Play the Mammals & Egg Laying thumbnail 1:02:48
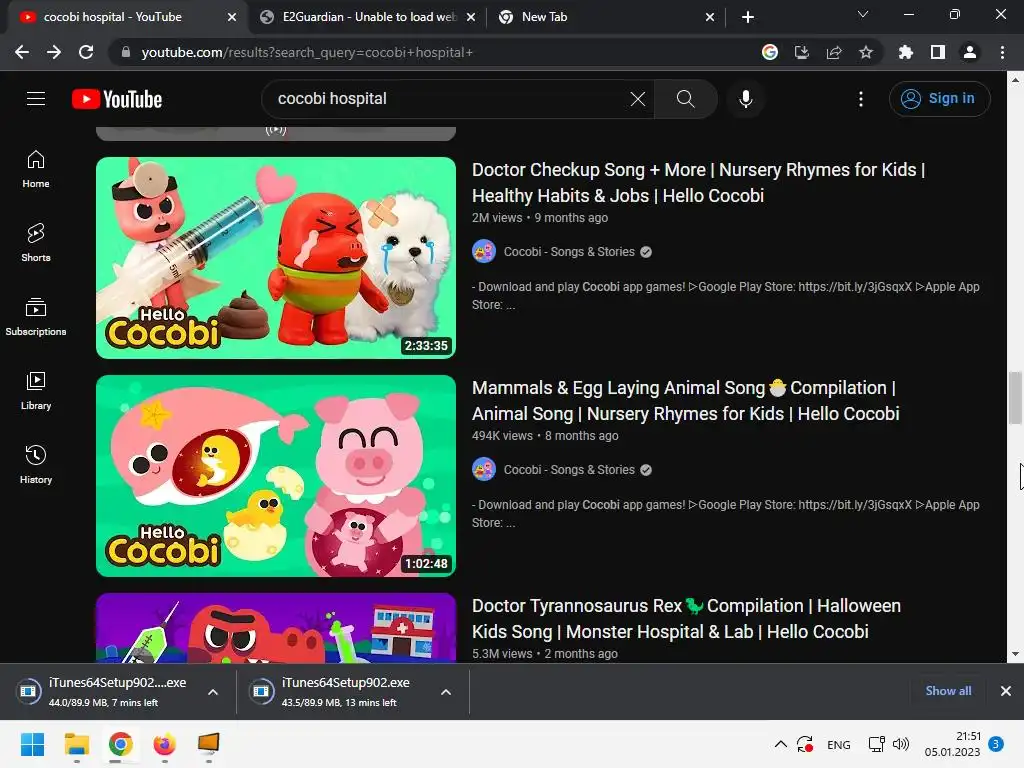 point(276,476)
